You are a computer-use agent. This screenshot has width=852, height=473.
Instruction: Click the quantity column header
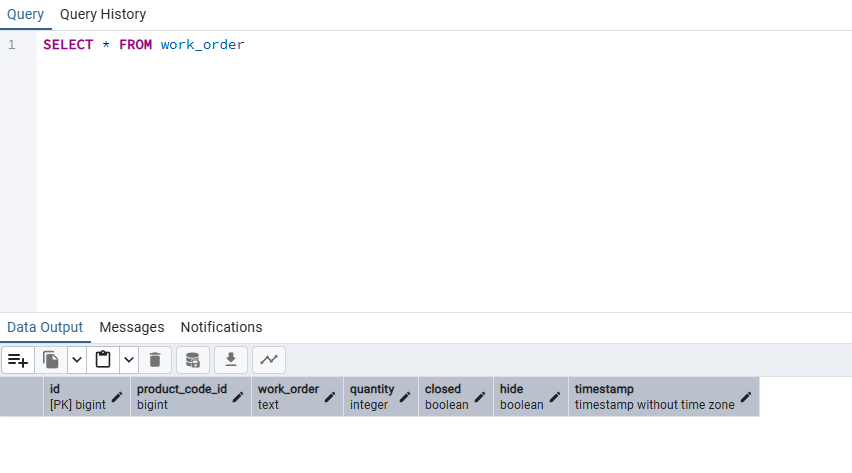click(372, 390)
